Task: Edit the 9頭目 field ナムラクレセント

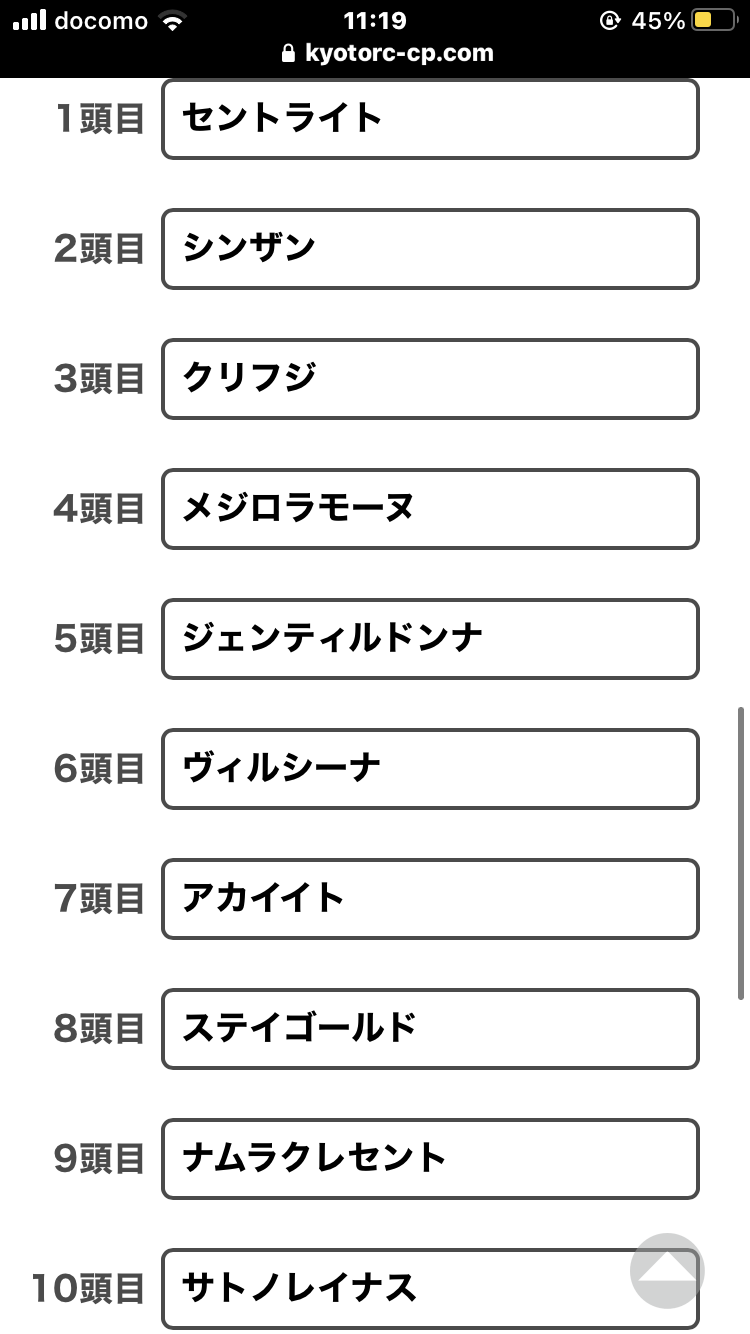Action: [x=430, y=1159]
